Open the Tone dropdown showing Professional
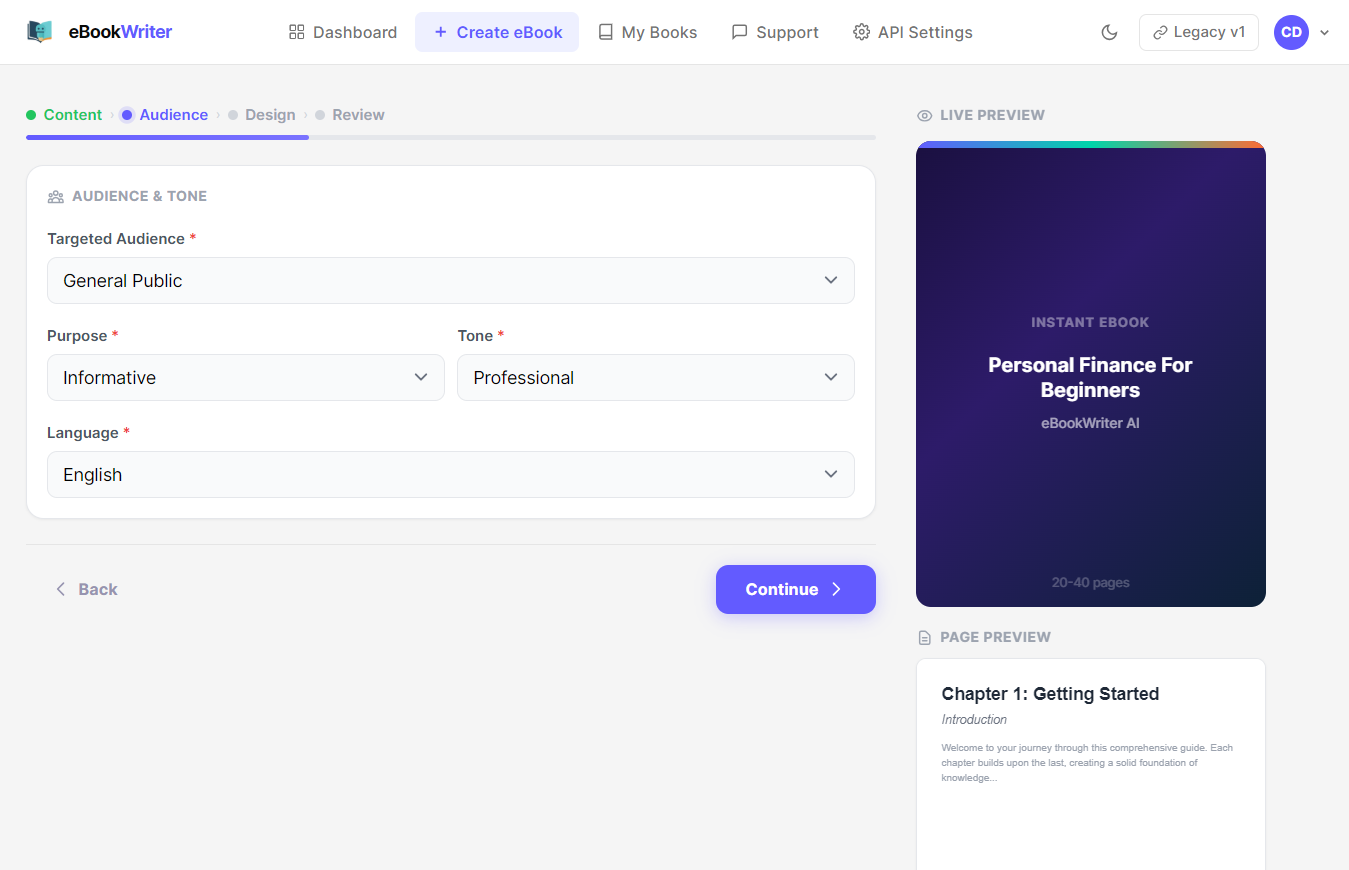Image resolution: width=1349 pixels, height=870 pixels. click(x=656, y=377)
